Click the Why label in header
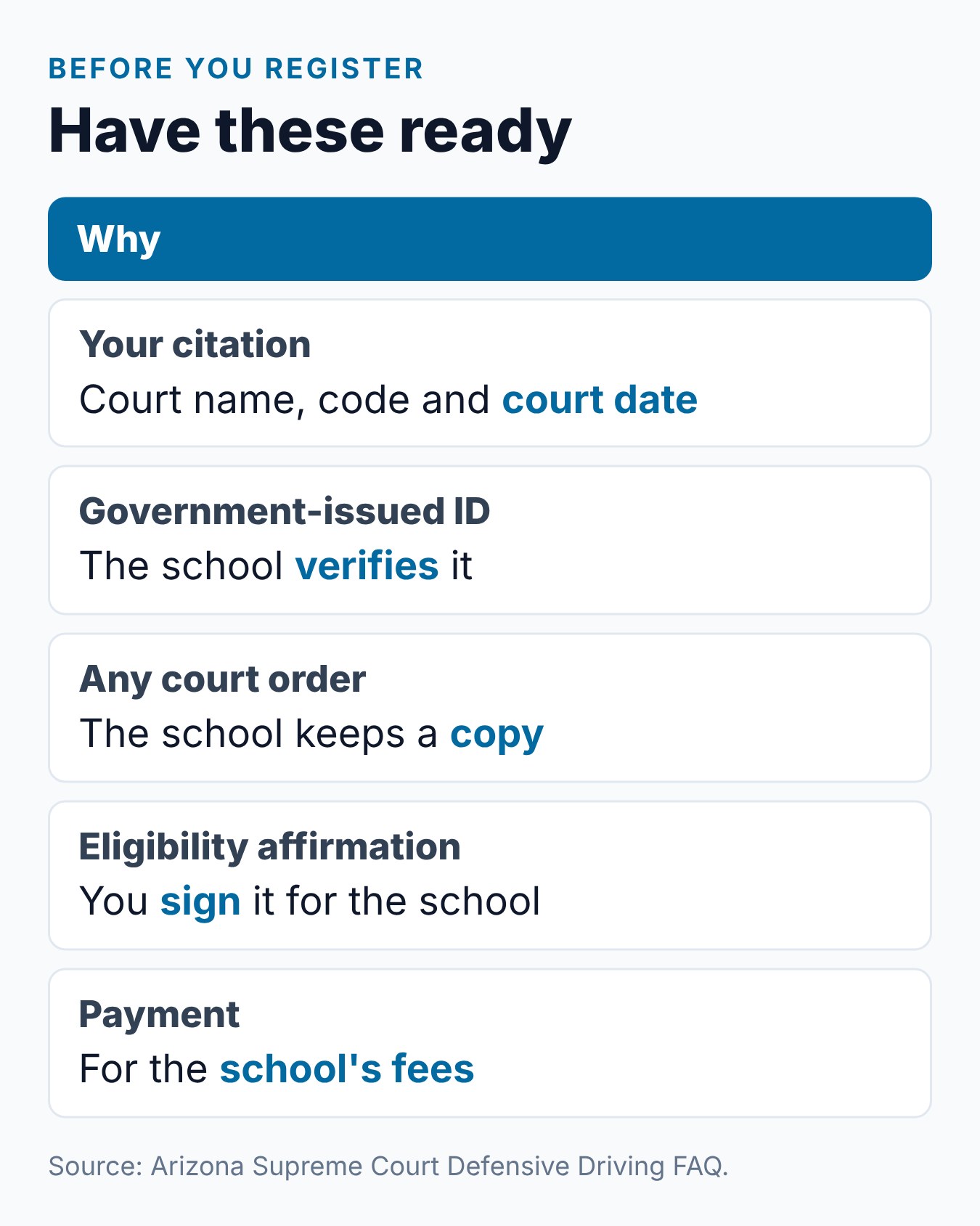This screenshot has height=1226, width=980. 119,240
